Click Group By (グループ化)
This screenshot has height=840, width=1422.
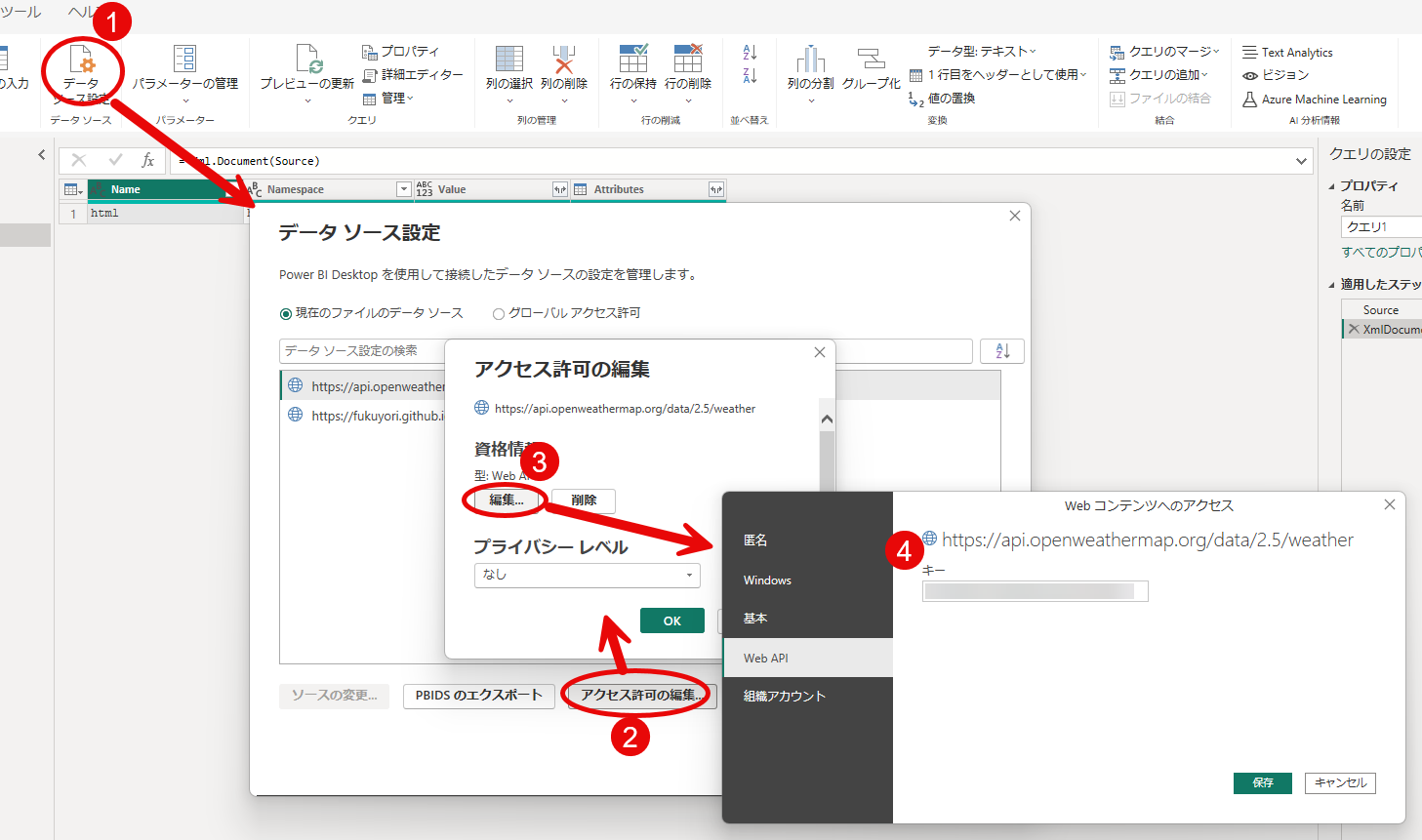872,70
